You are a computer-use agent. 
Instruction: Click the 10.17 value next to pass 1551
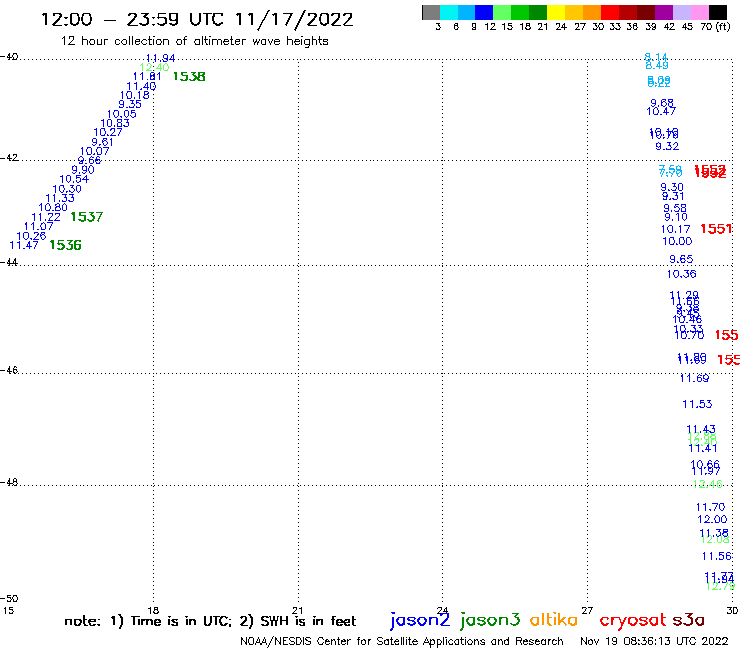pos(675,229)
